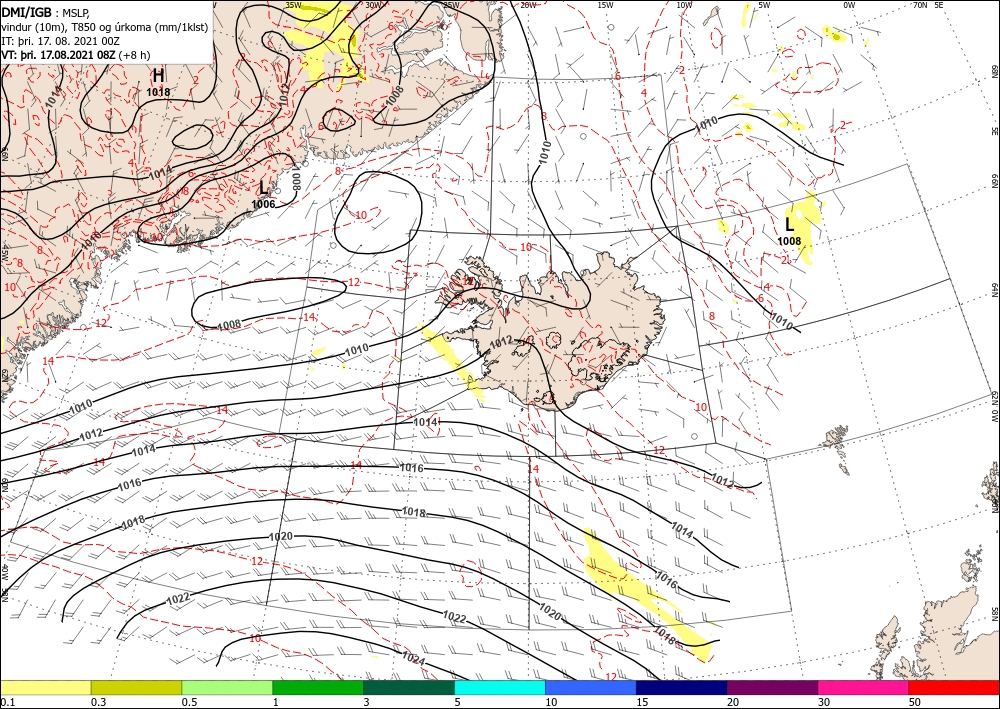Screen dimensions: 1000x709
Task: Click the yellow 0.1–0.3 mm legend swatch
Action: [45, 687]
